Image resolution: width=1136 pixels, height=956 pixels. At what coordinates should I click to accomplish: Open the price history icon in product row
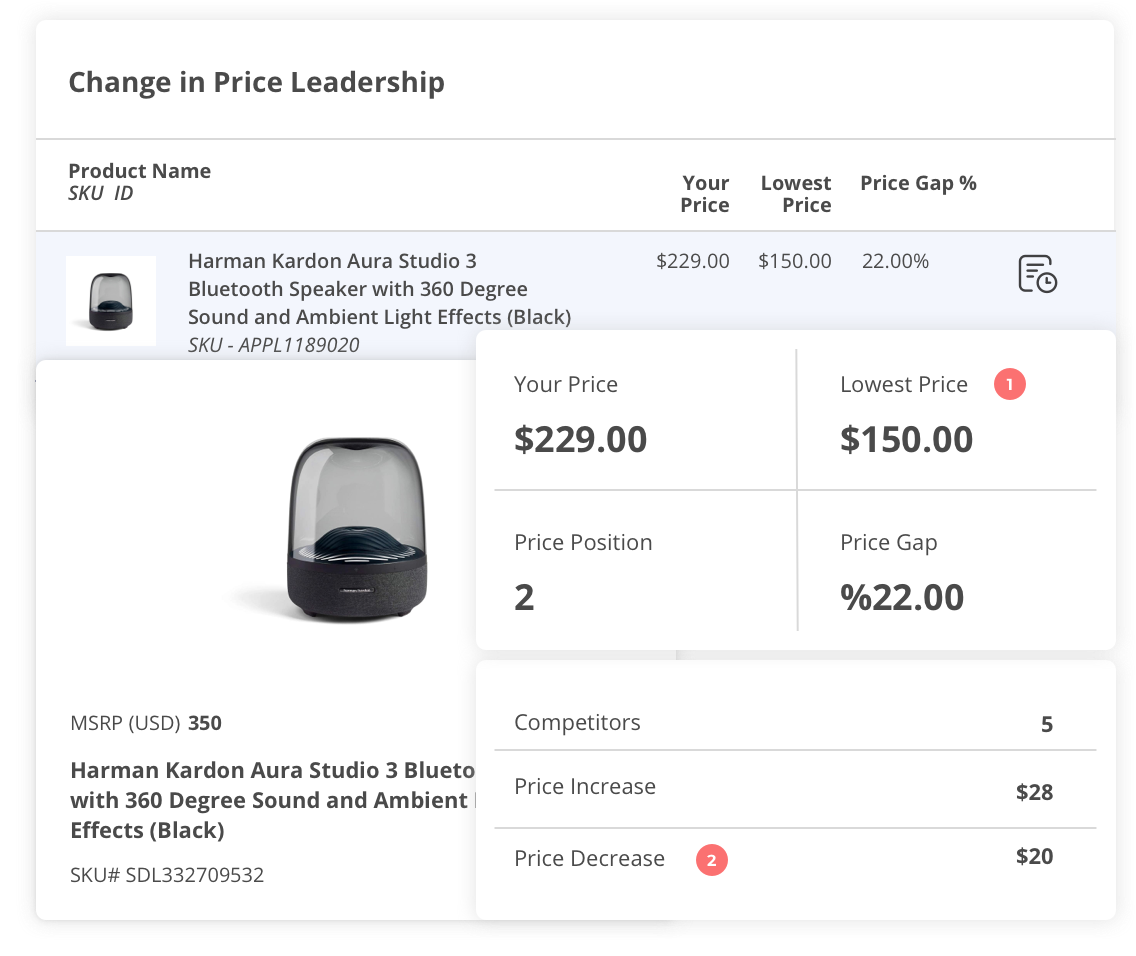coord(1037,274)
